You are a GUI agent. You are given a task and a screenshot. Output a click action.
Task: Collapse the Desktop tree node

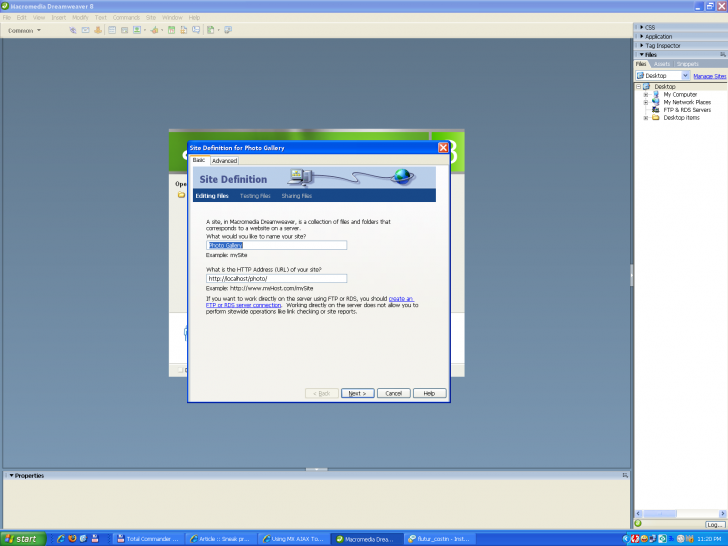(x=638, y=87)
